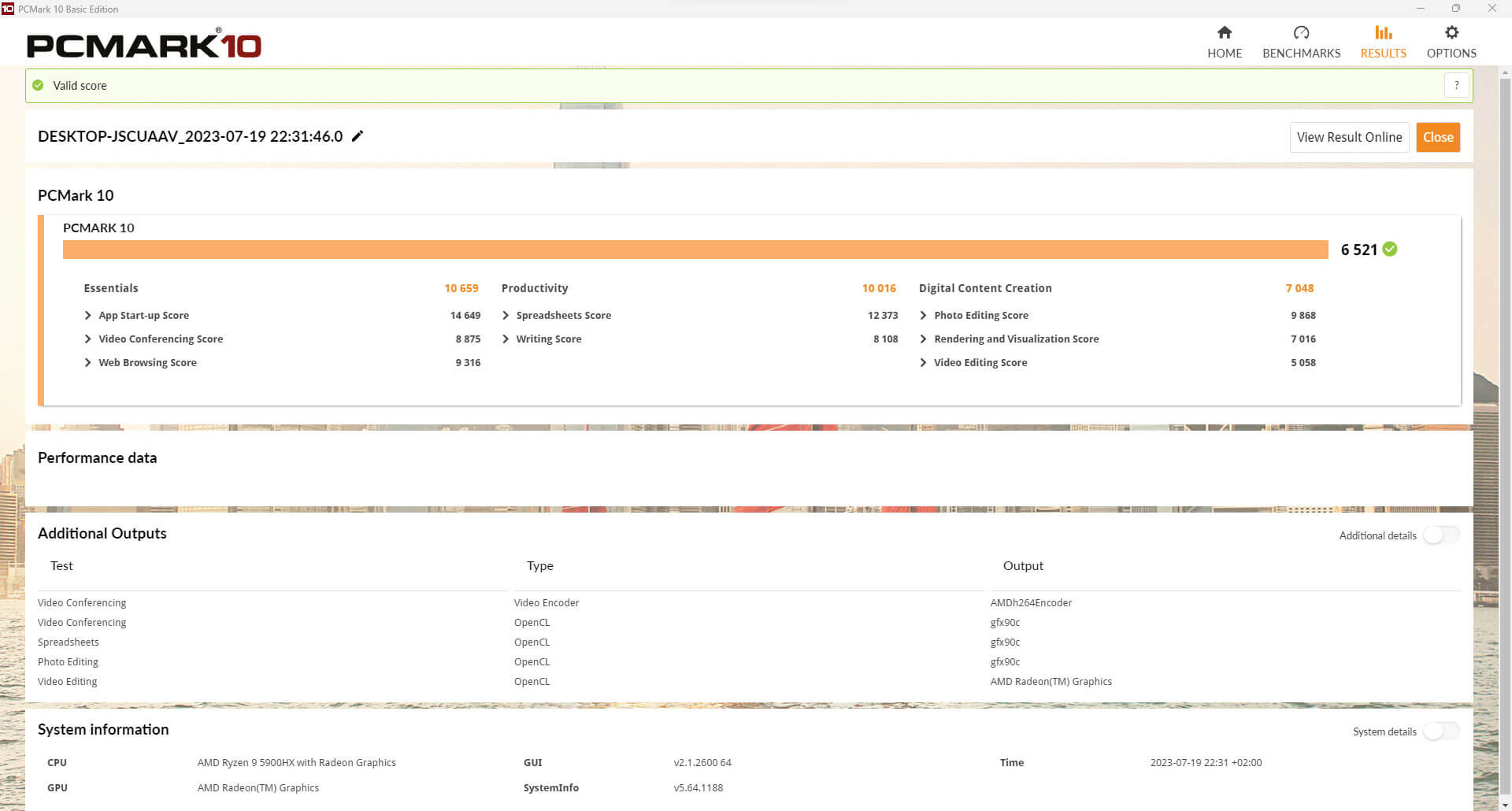Viewport: 1512px width, 811px height.
Task: Expand Writing Score chevron
Action: click(x=506, y=339)
